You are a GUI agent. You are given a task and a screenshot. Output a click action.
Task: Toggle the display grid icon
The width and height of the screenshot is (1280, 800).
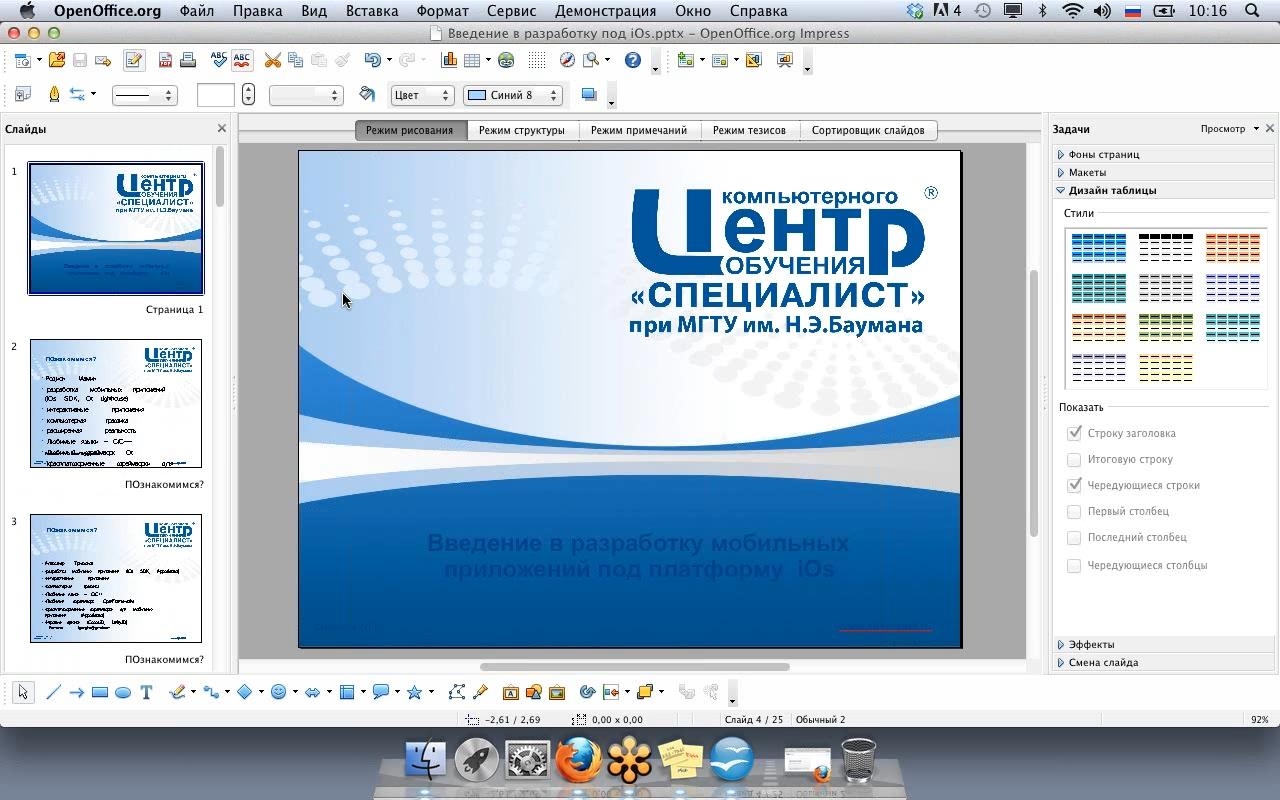point(537,61)
